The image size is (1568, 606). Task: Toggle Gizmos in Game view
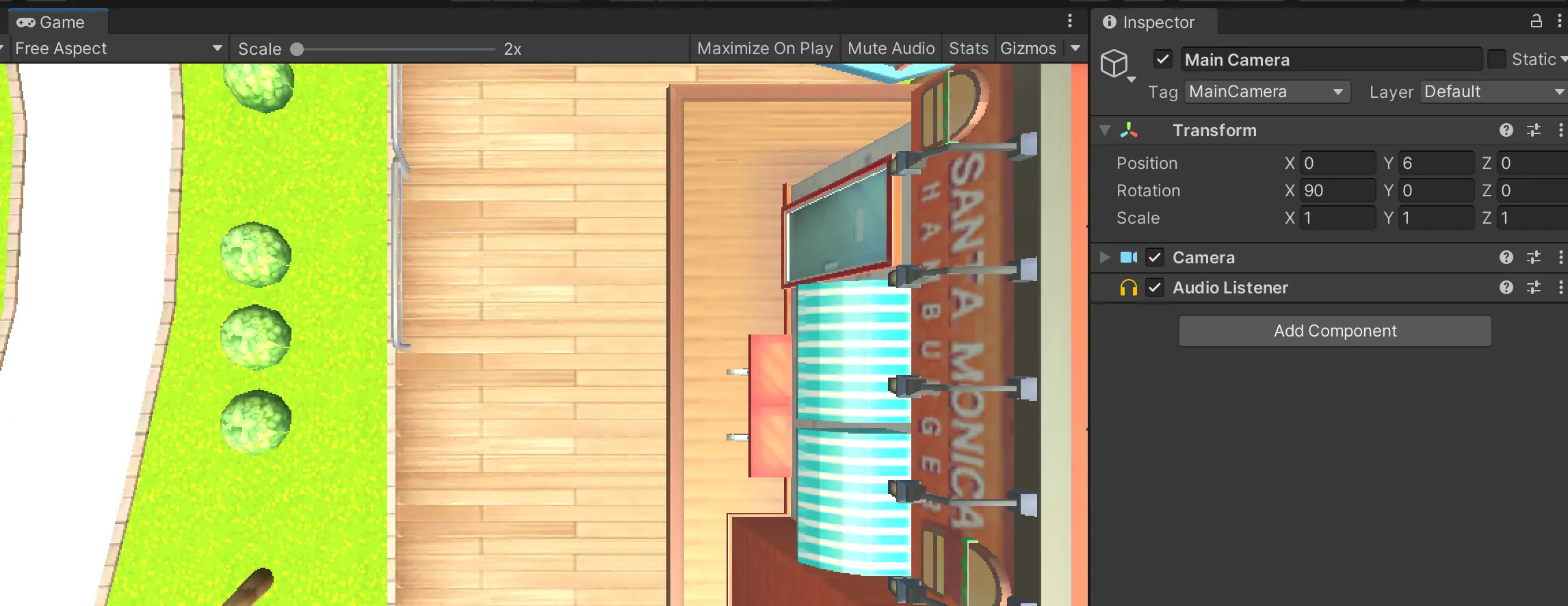(x=1028, y=49)
